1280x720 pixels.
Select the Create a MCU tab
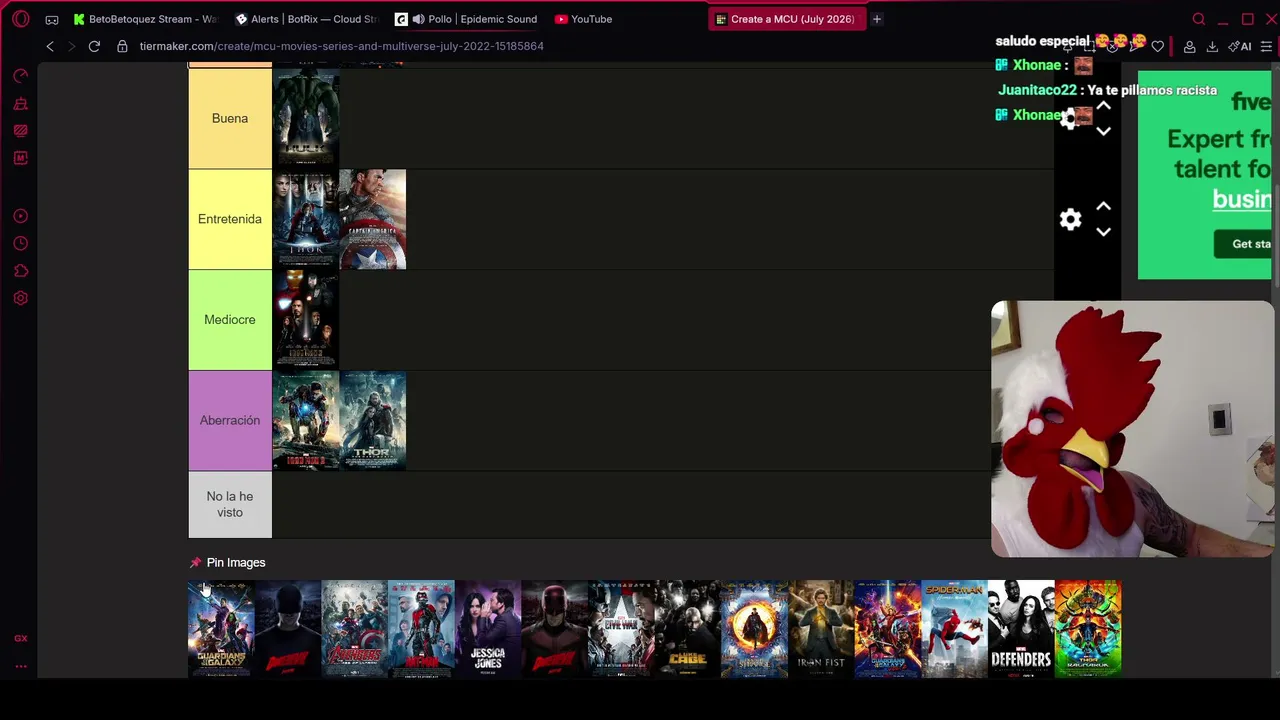(x=787, y=19)
